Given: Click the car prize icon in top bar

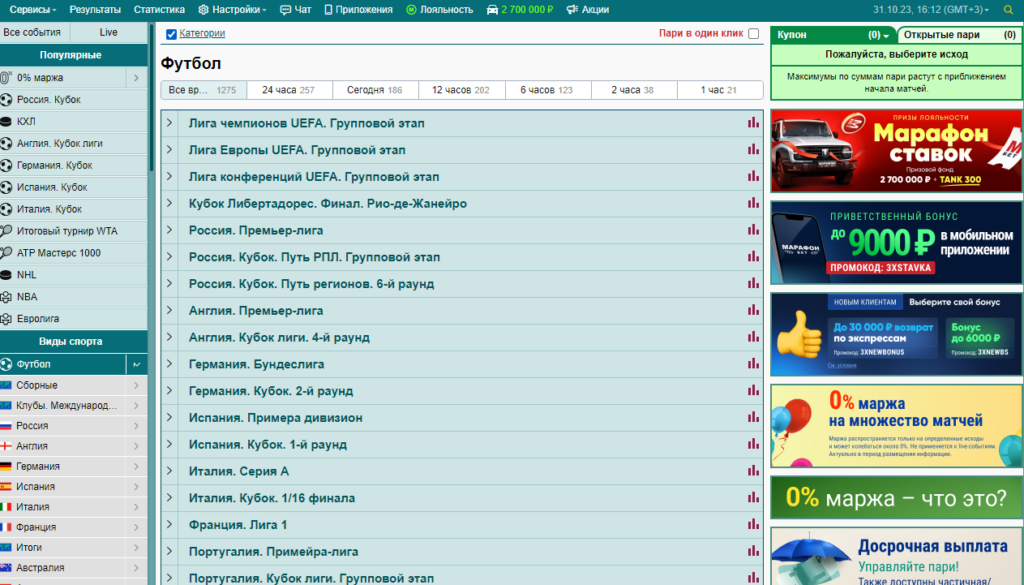Looking at the screenshot, I should [x=492, y=10].
